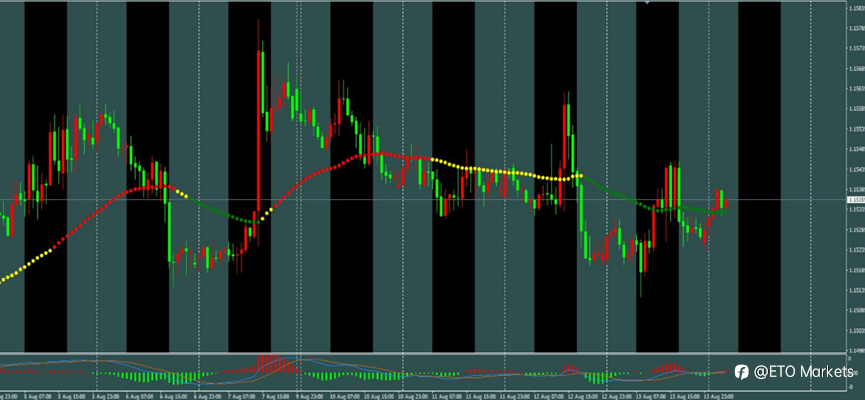This screenshot has height=400, width=865.
Task: Click the '7 Aug 07:00' time axis label
Action: (242, 397)
